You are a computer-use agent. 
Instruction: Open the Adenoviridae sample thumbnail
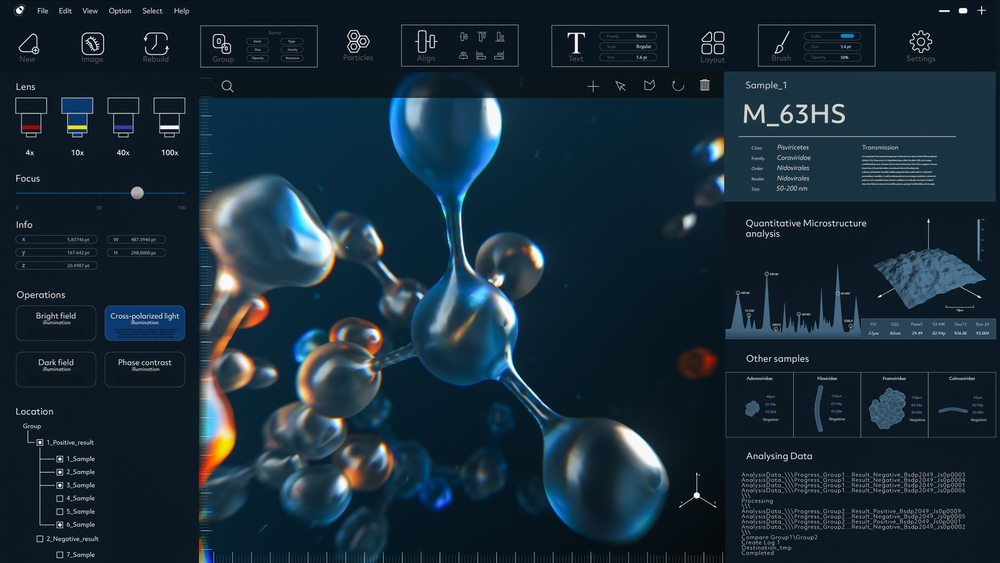click(x=760, y=405)
